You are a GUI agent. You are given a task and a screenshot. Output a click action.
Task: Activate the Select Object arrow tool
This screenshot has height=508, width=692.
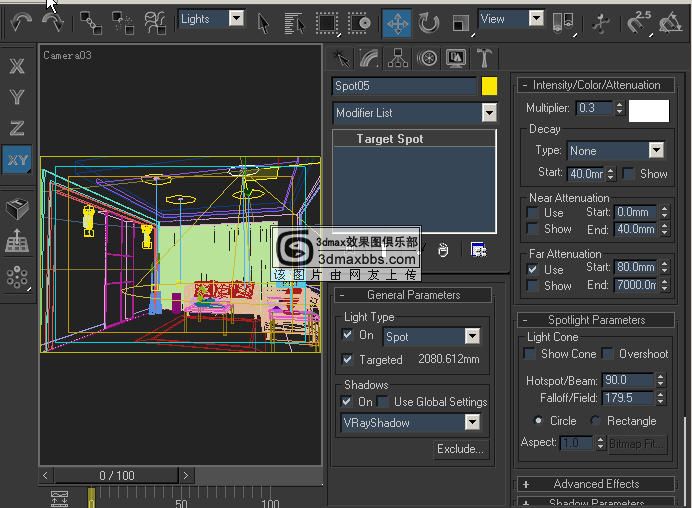pyautogui.click(x=263, y=23)
